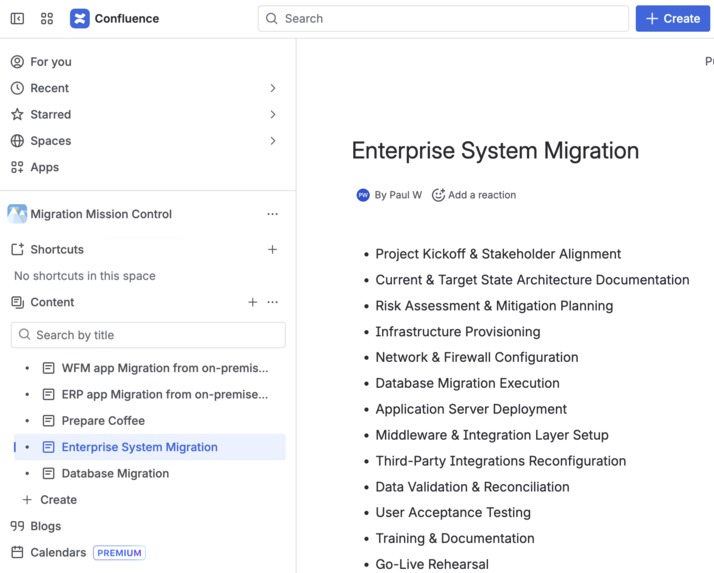
Task: Click 'Risk Assessment & Mitigation Planning' bullet
Action: point(494,306)
